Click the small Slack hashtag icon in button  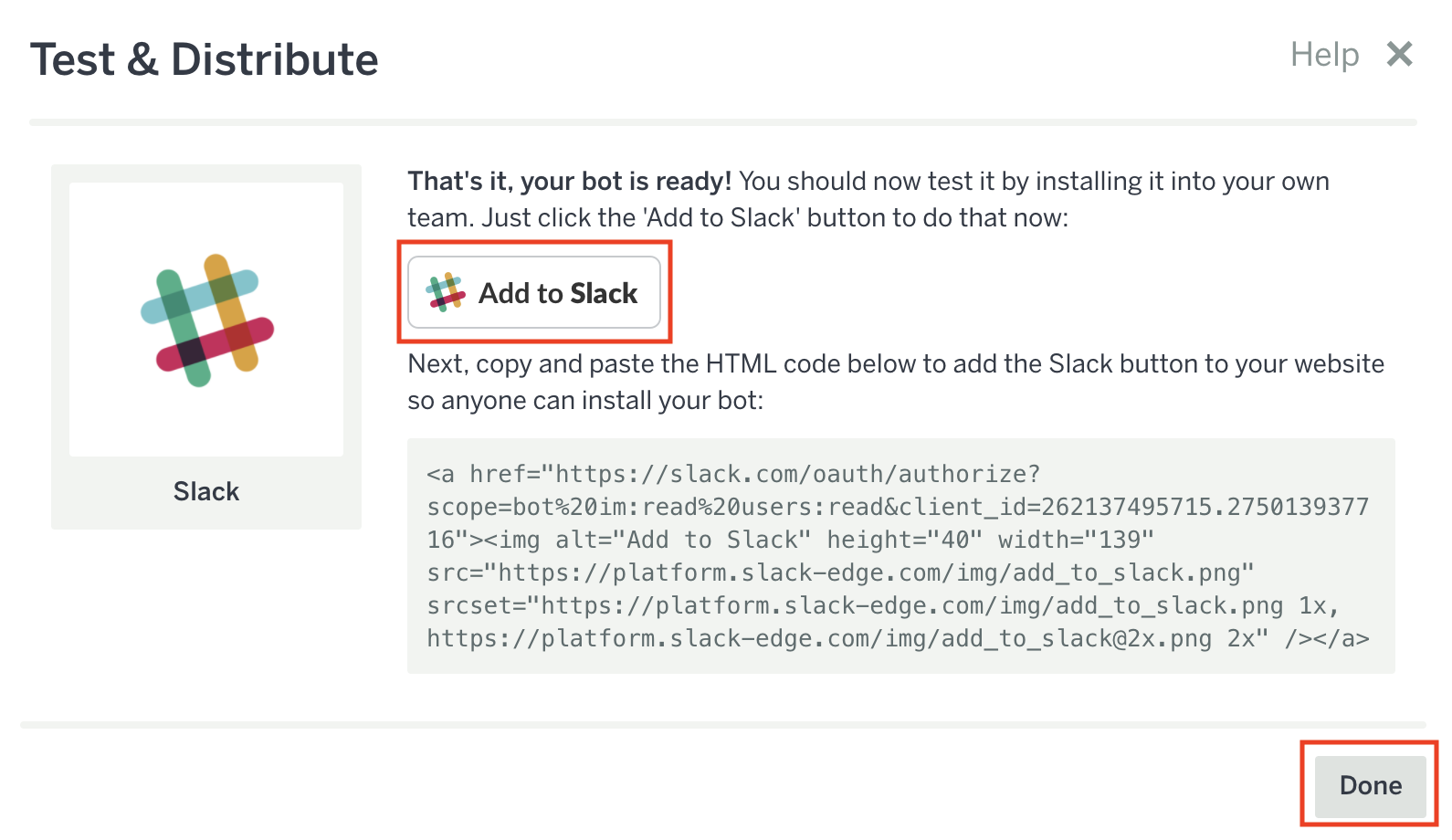click(x=446, y=292)
